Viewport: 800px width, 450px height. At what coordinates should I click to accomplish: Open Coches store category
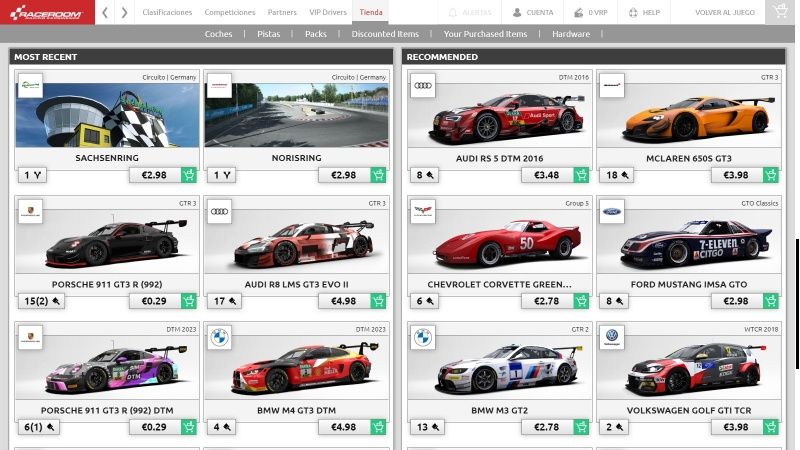pos(218,34)
